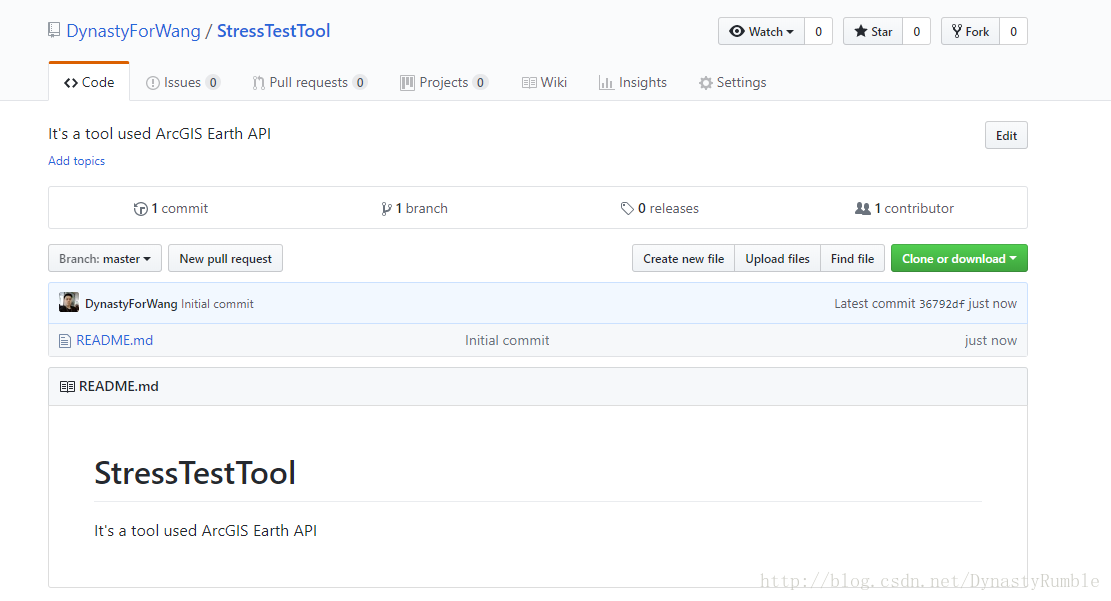
Task: Expand the Branch: master dropdown
Action: point(105,259)
